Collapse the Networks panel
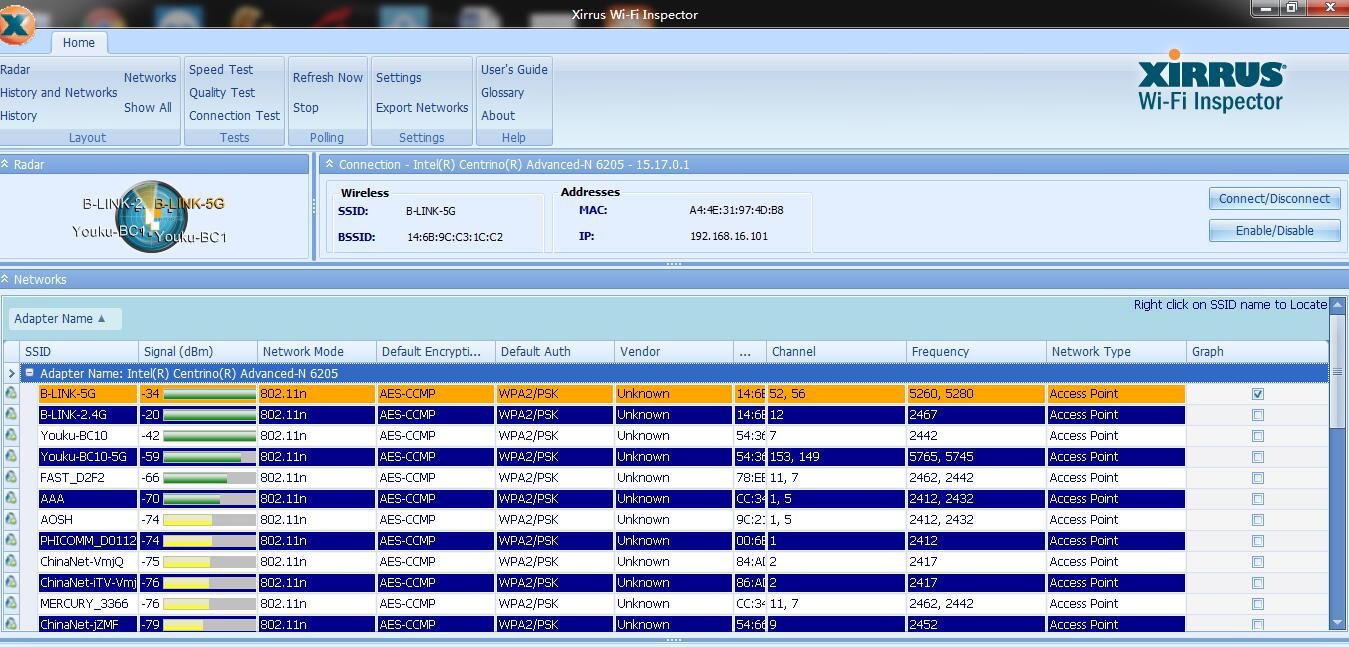 5,279
